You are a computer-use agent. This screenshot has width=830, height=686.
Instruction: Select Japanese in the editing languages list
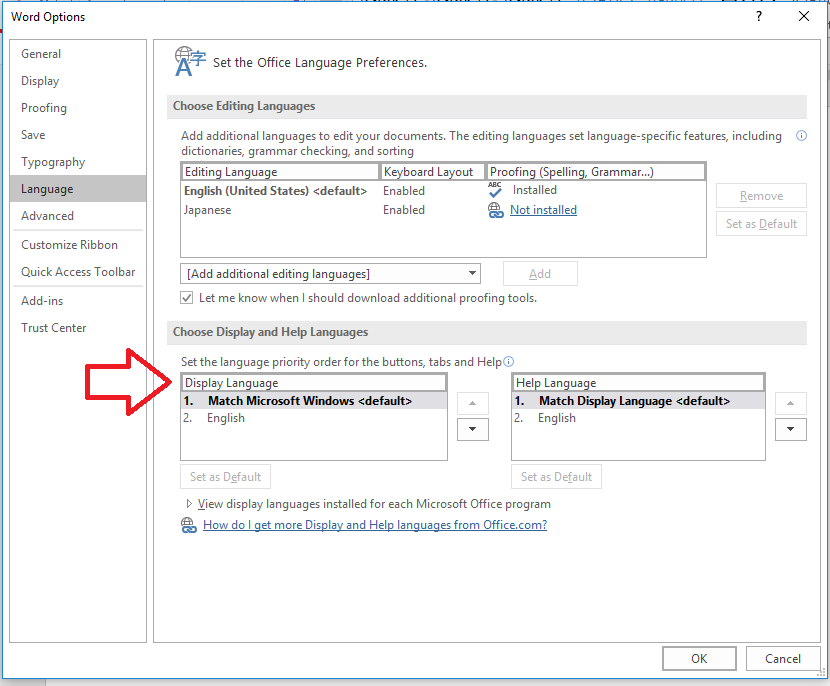(x=211, y=209)
